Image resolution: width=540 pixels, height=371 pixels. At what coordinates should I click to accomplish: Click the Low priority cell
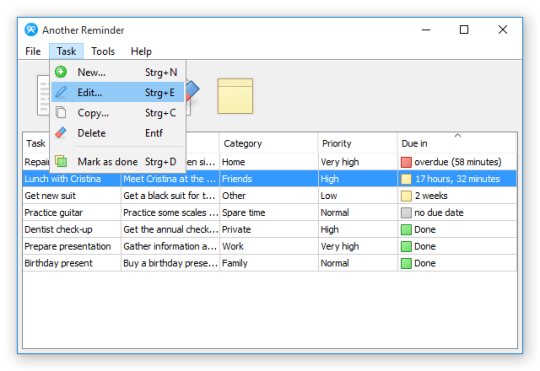[x=358, y=196]
